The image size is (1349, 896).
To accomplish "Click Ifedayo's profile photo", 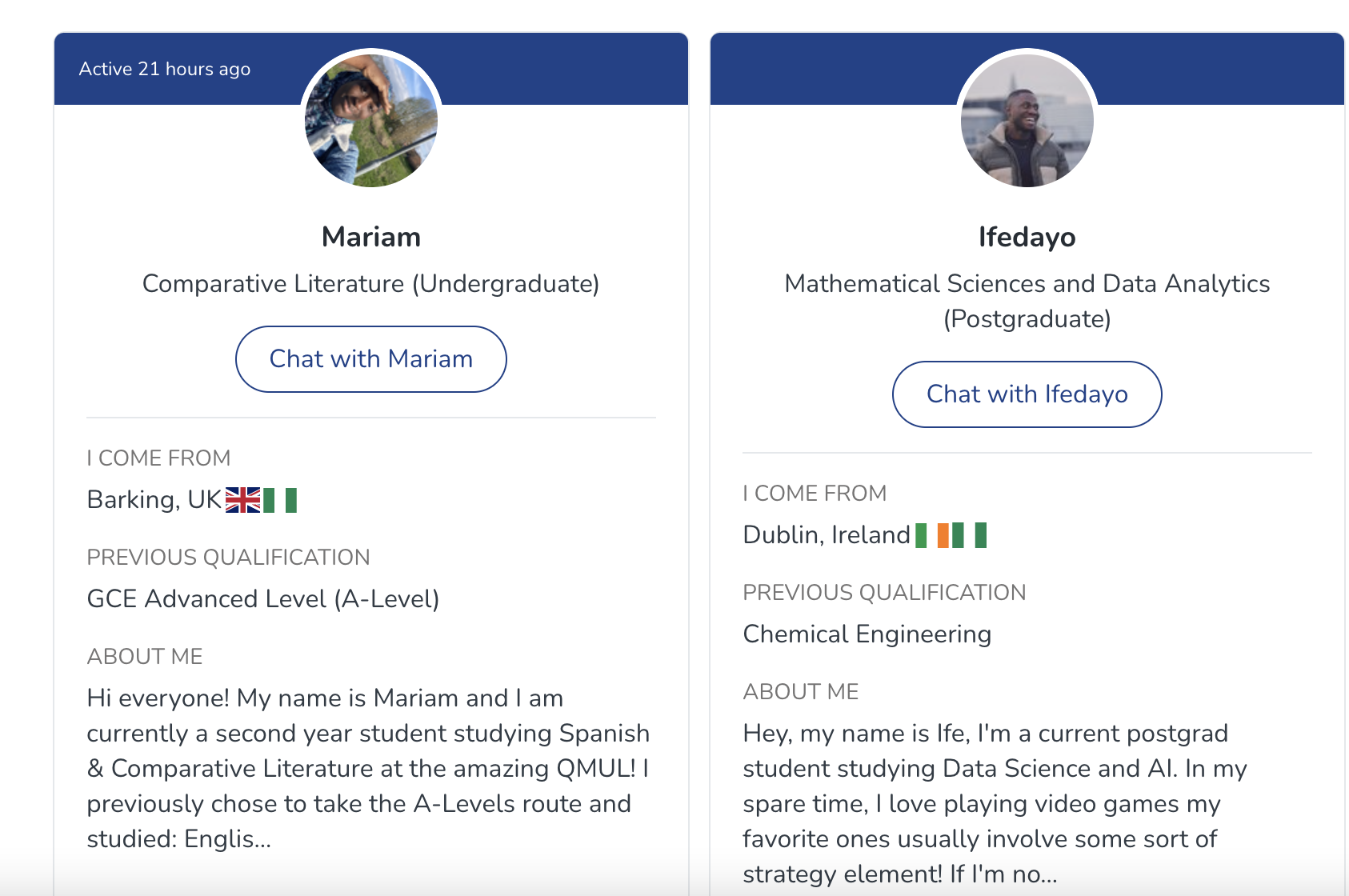I will [x=1027, y=121].
